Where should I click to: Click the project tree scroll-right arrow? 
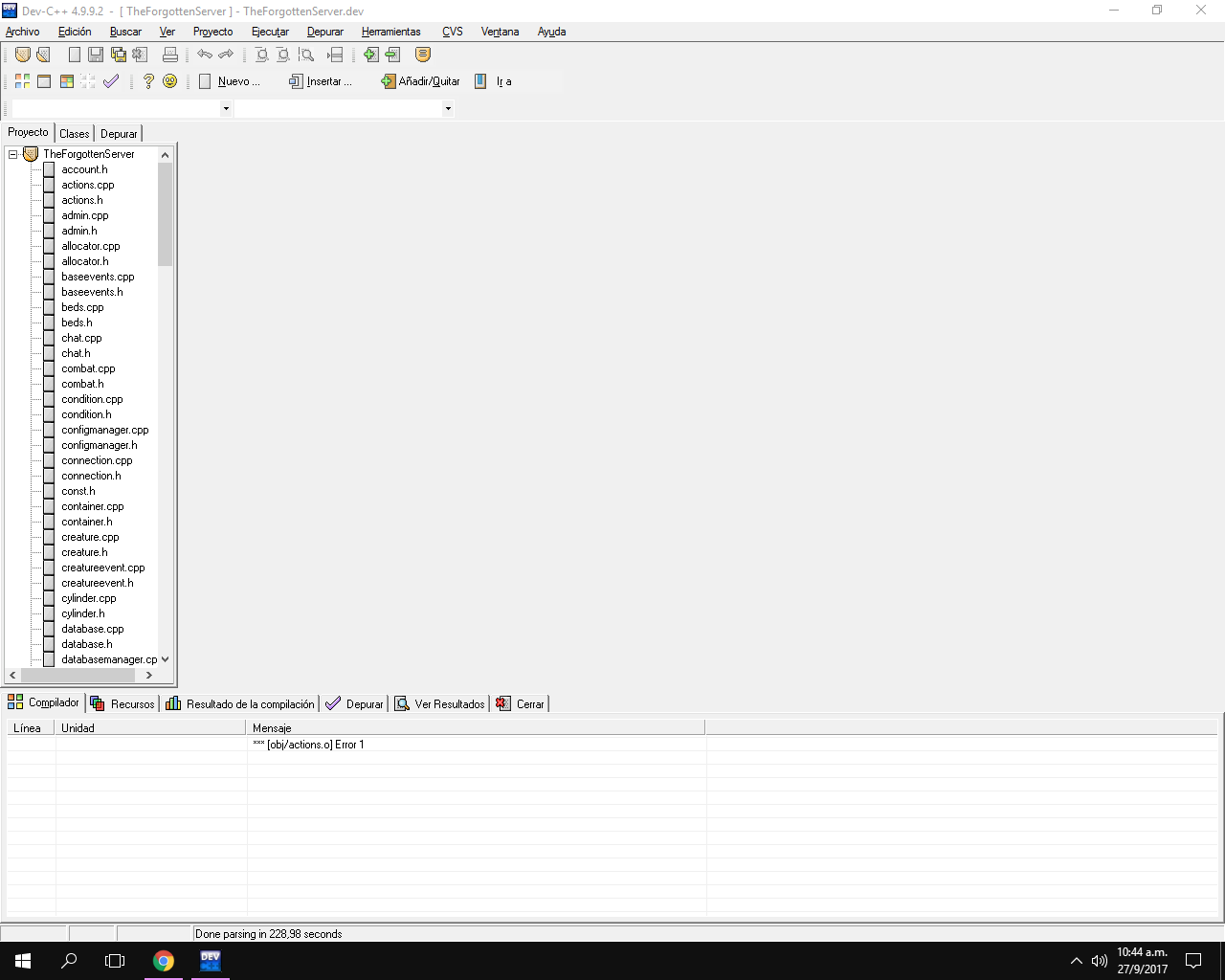pos(149,675)
